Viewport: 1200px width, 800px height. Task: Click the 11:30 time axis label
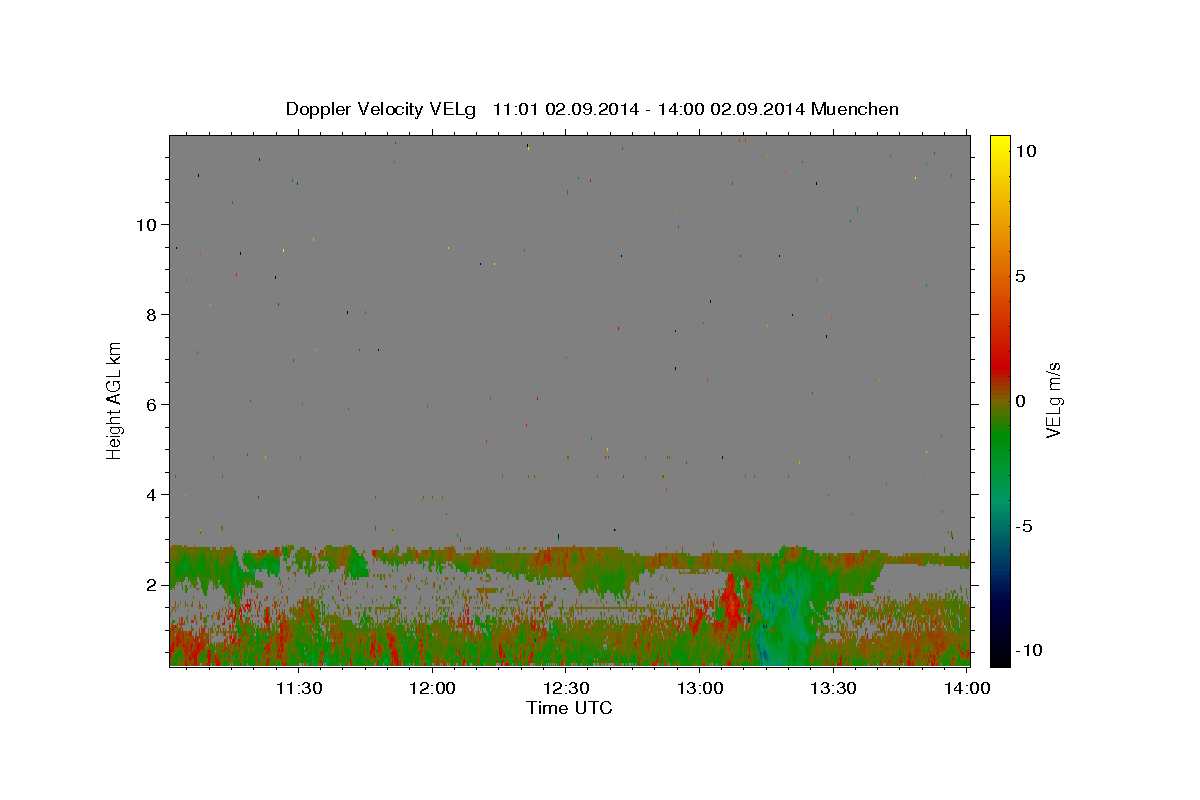click(x=298, y=688)
